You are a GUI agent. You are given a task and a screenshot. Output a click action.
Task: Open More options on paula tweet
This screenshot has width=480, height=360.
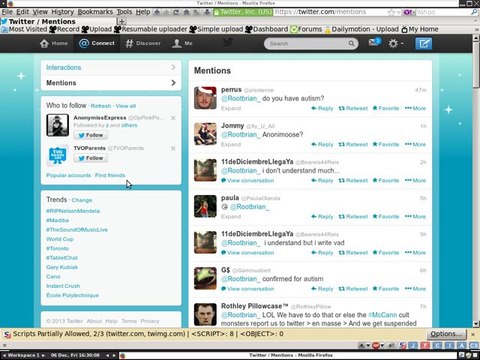415,217
